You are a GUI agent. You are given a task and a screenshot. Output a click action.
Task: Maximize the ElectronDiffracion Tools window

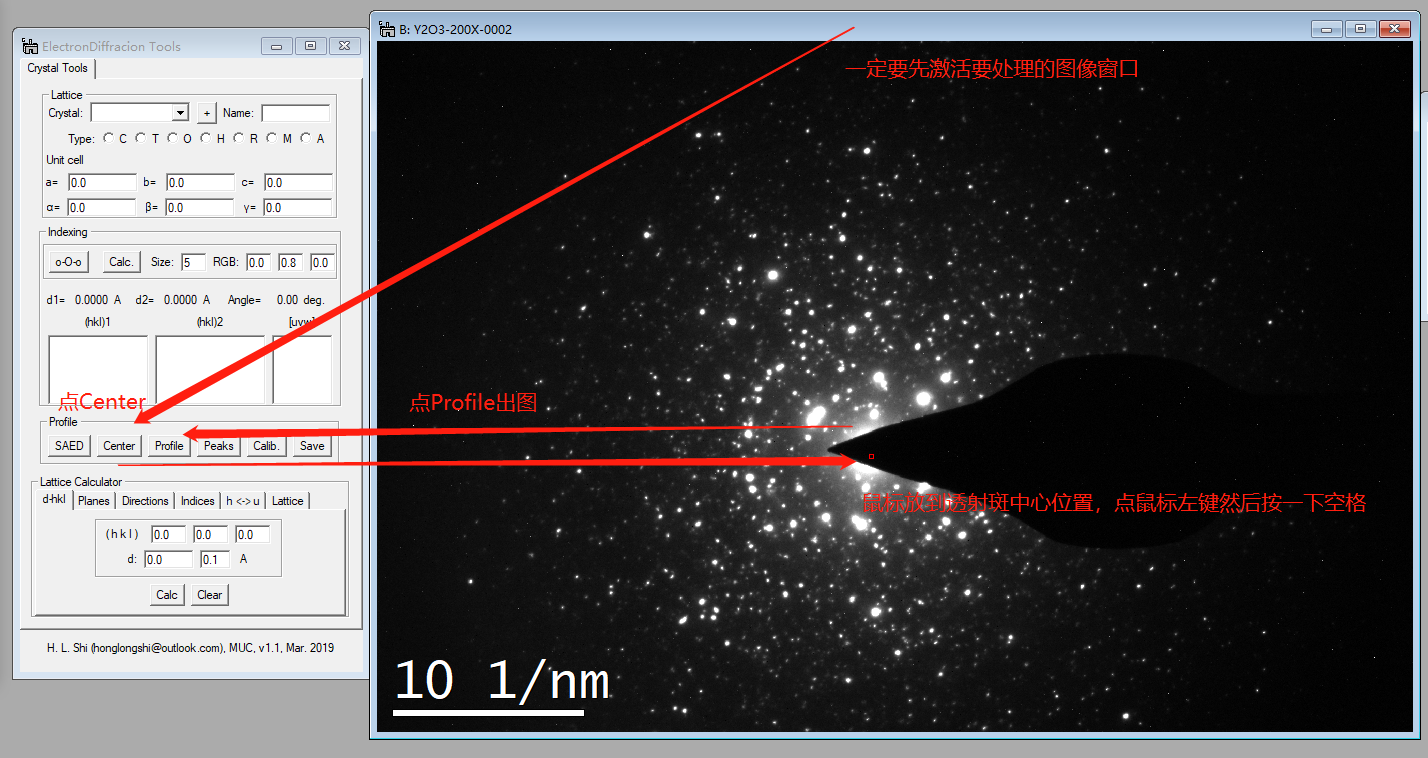click(x=311, y=46)
